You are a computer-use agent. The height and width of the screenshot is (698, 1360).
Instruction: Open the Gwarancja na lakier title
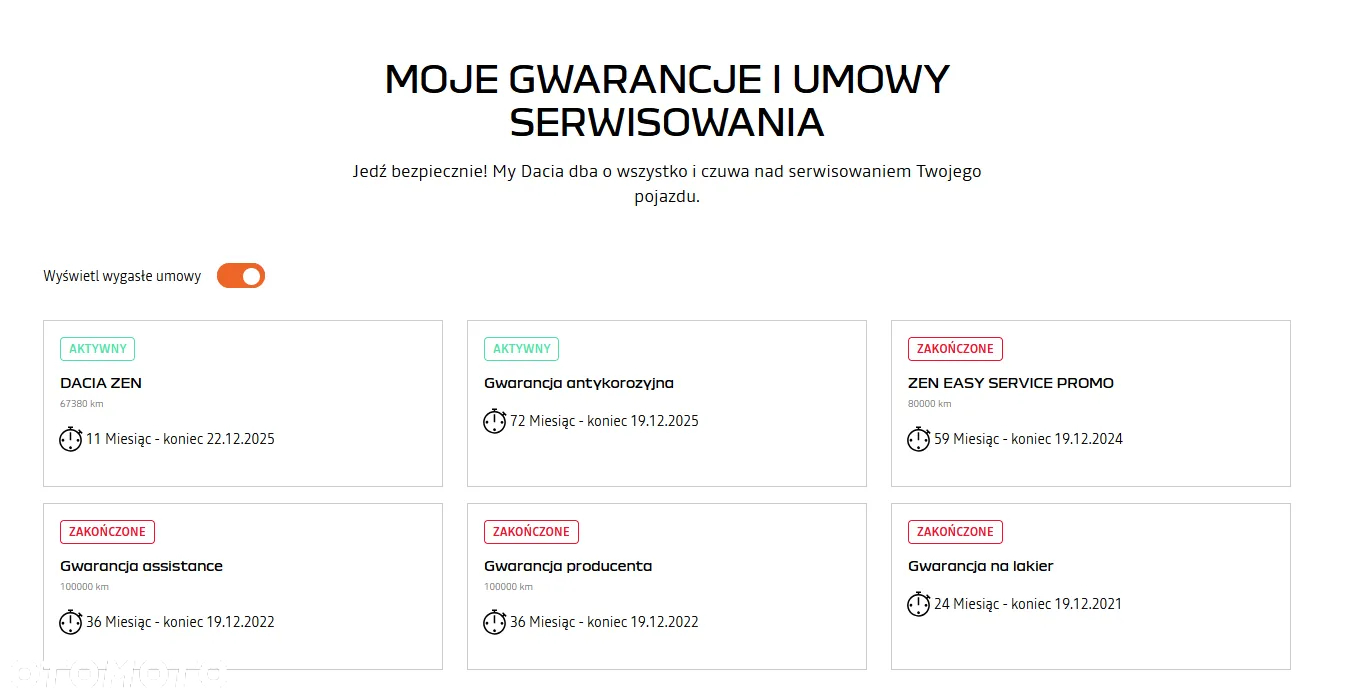(x=980, y=566)
